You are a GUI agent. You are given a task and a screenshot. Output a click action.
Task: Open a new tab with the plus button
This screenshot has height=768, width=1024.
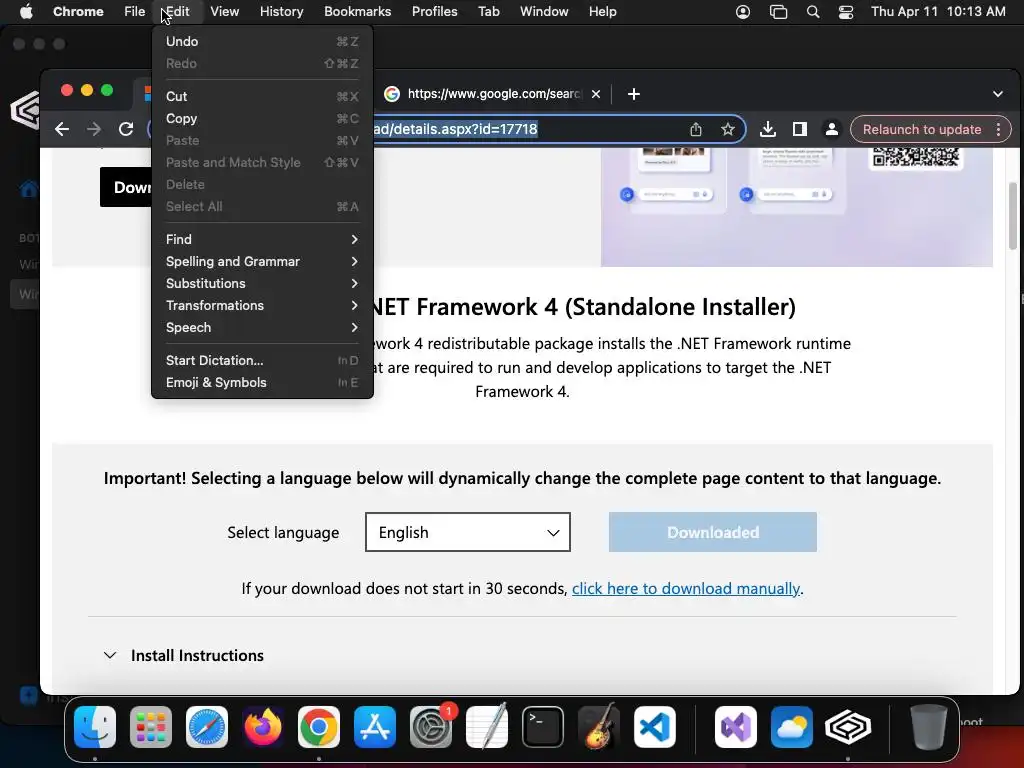click(633, 94)
